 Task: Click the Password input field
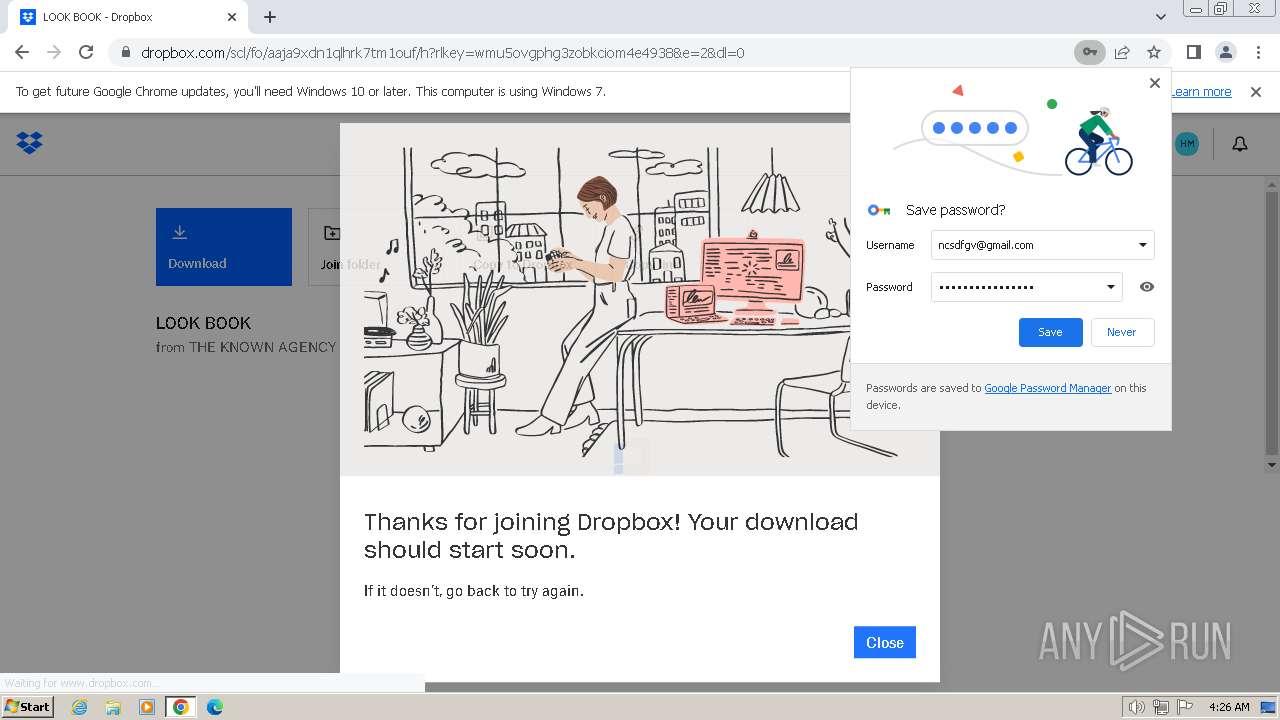pos(1026,287)
